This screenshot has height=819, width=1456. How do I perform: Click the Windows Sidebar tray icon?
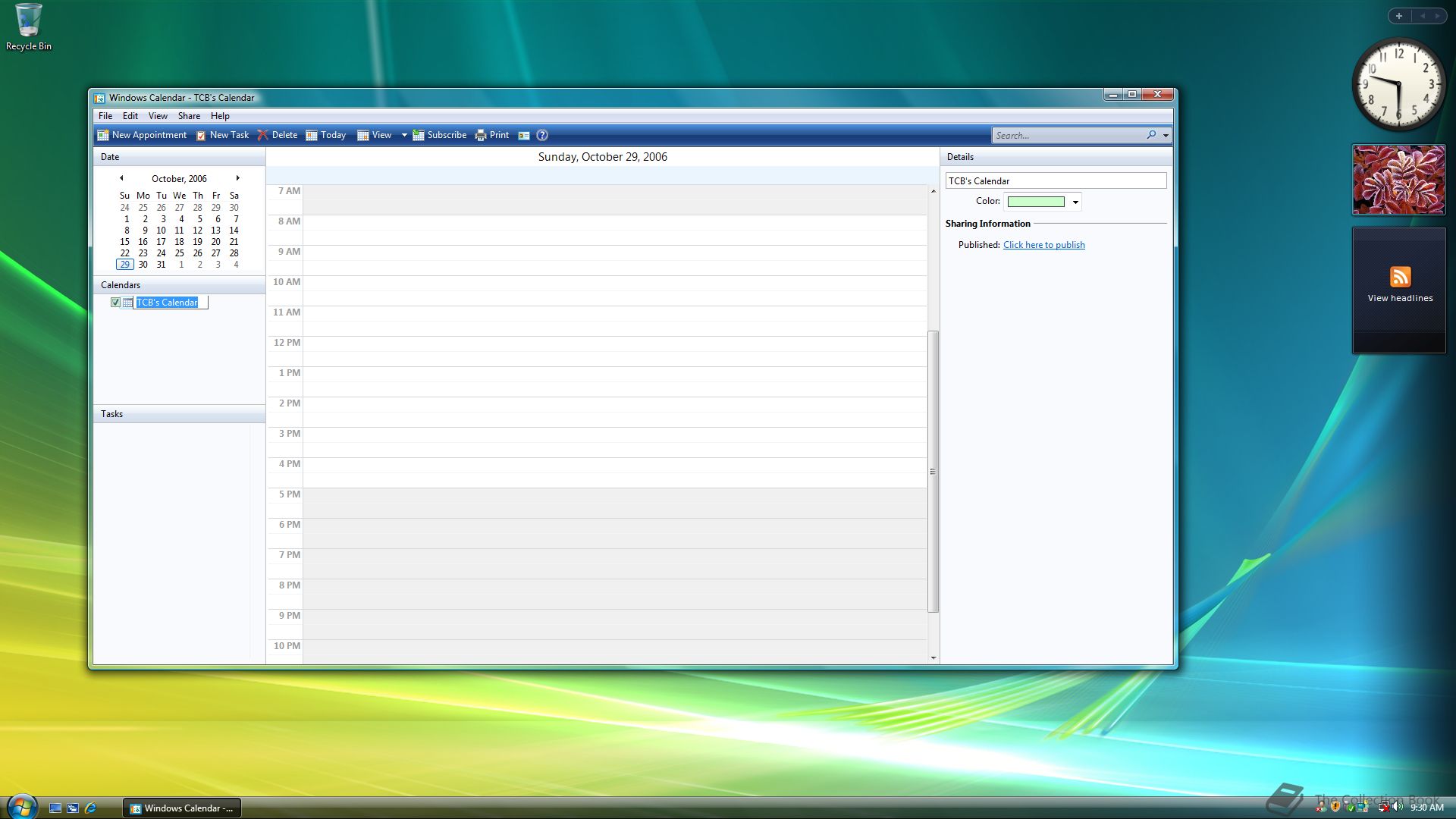click(1363, 807)
